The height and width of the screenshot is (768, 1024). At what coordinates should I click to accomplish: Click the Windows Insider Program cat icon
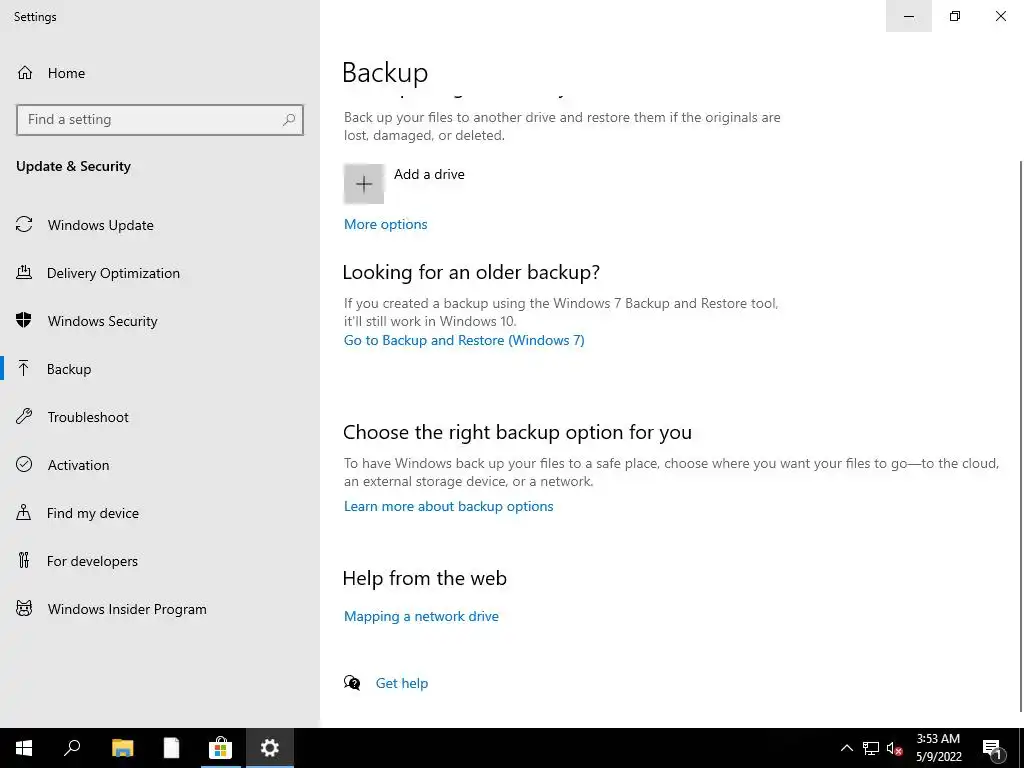point(24,609)
